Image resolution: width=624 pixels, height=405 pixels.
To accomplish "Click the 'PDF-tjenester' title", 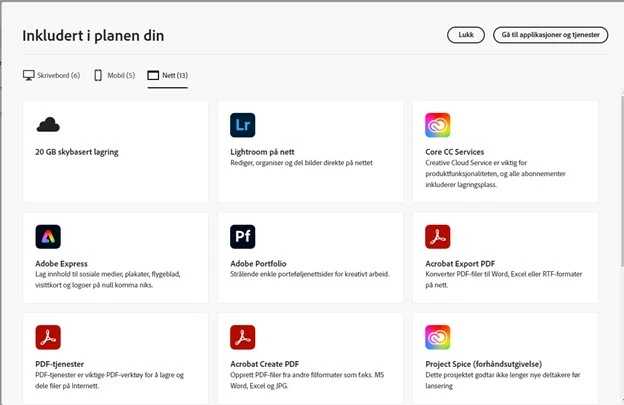I will click(60, 364).
